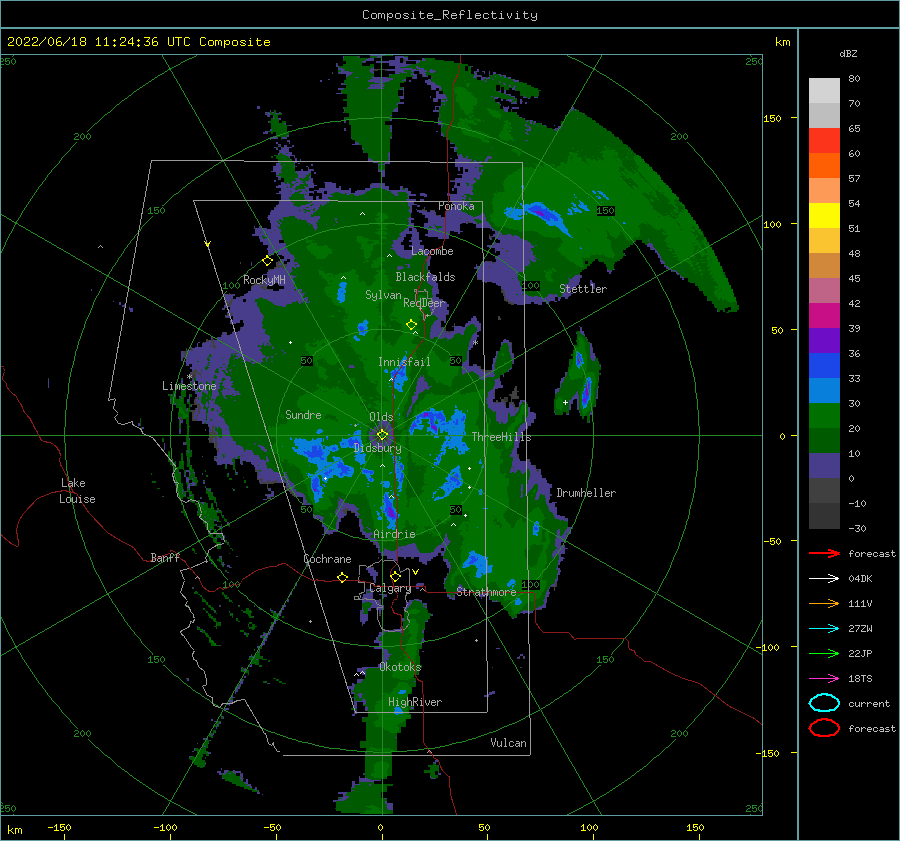This screenshot has width=900, height=841.
Task: Click the cyan 'current' ellipse legend icon
Action: [824, 703]
